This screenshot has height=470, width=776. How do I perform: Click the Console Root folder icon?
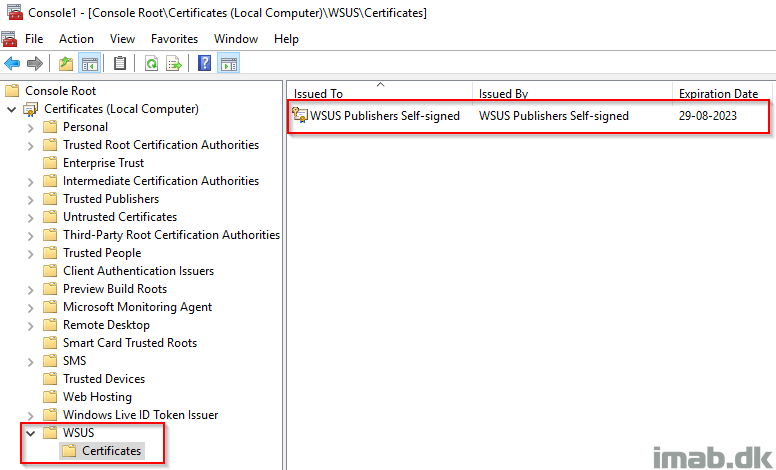[x=12, y=91]
